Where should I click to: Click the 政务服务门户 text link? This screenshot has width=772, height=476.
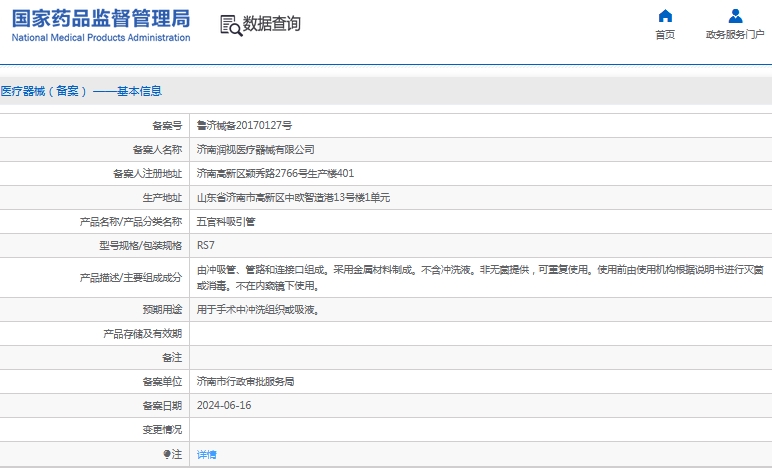coord(735,34)
